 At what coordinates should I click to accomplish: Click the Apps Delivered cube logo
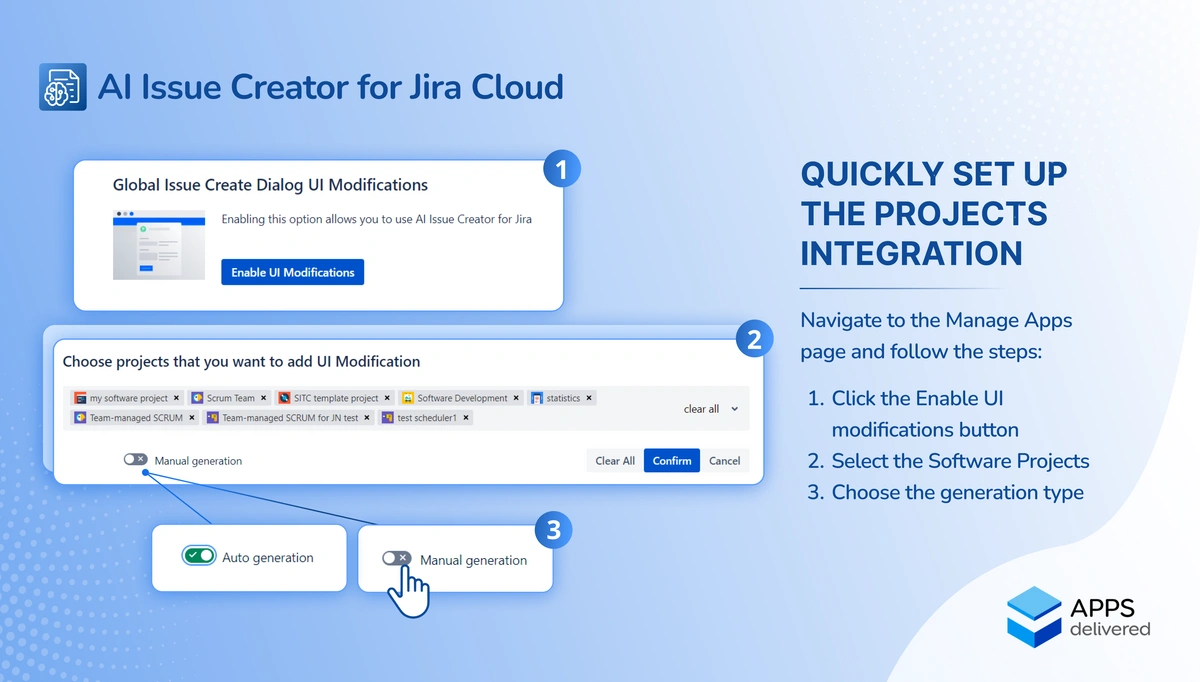click(x=1034, y=617)
